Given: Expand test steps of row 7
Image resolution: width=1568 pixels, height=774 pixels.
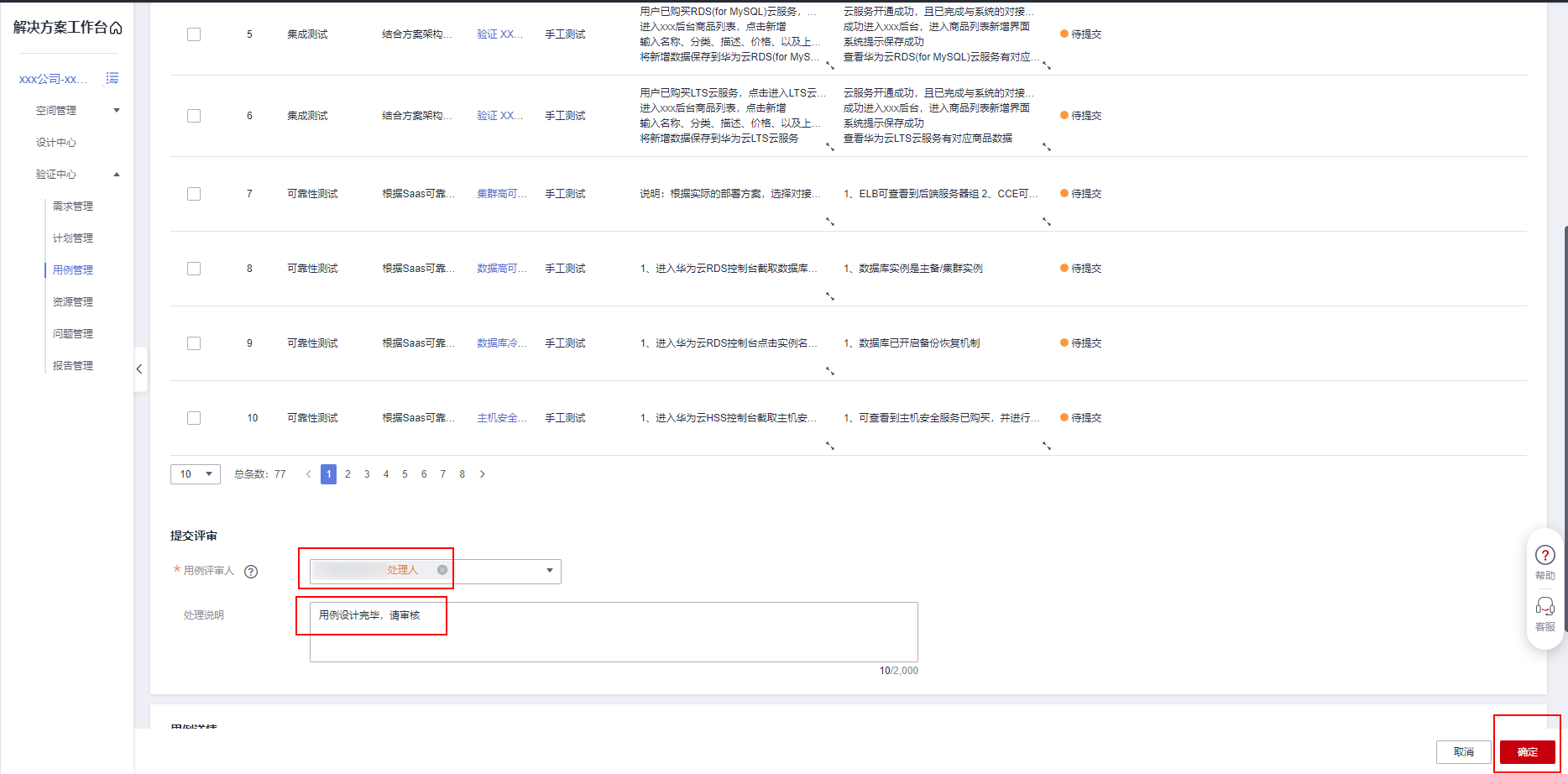Looking at the screenshot, I should tap(830, 222).
